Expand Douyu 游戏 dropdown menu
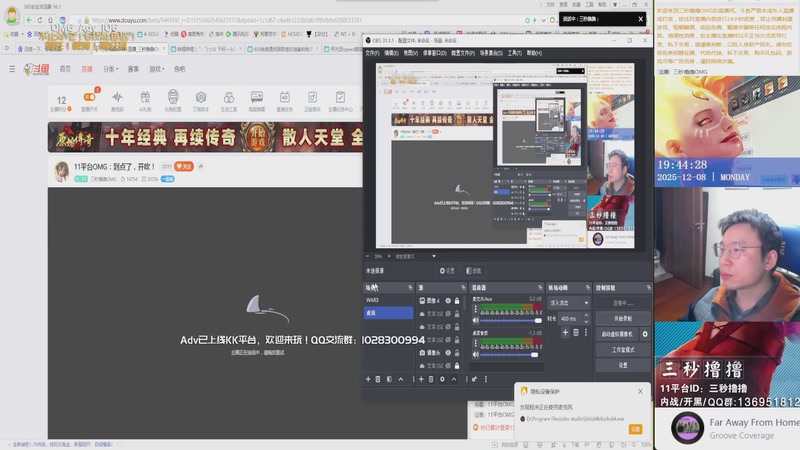The image size is (800, 450). point(157,69)
